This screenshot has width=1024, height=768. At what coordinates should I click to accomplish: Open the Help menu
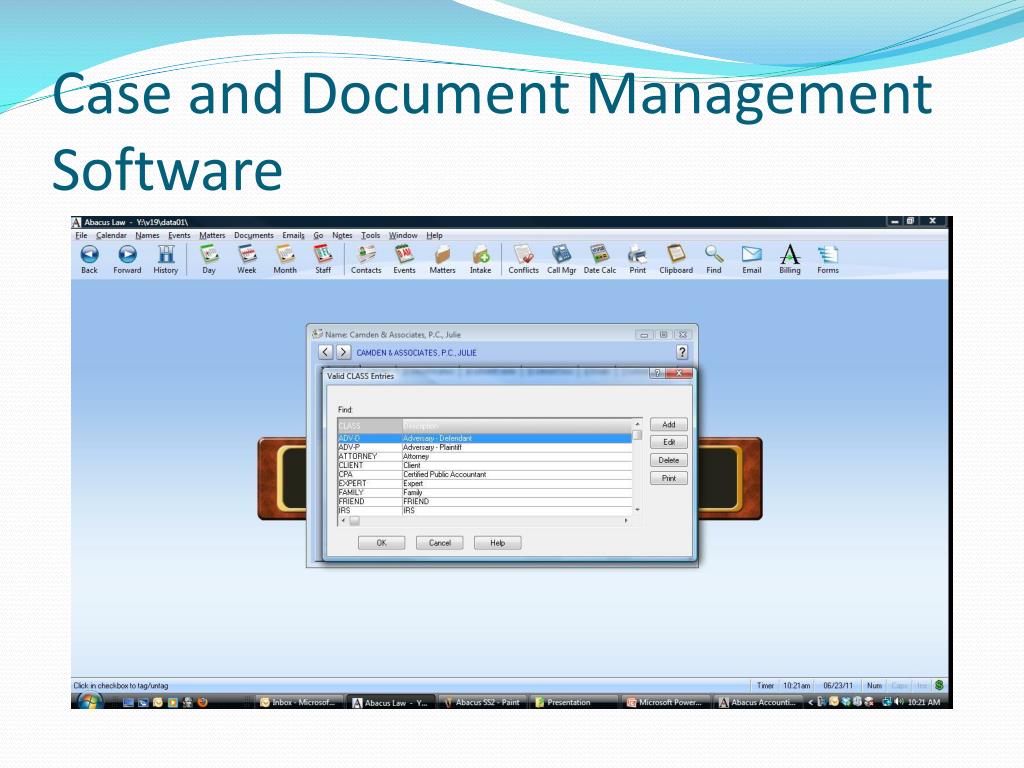434,235
